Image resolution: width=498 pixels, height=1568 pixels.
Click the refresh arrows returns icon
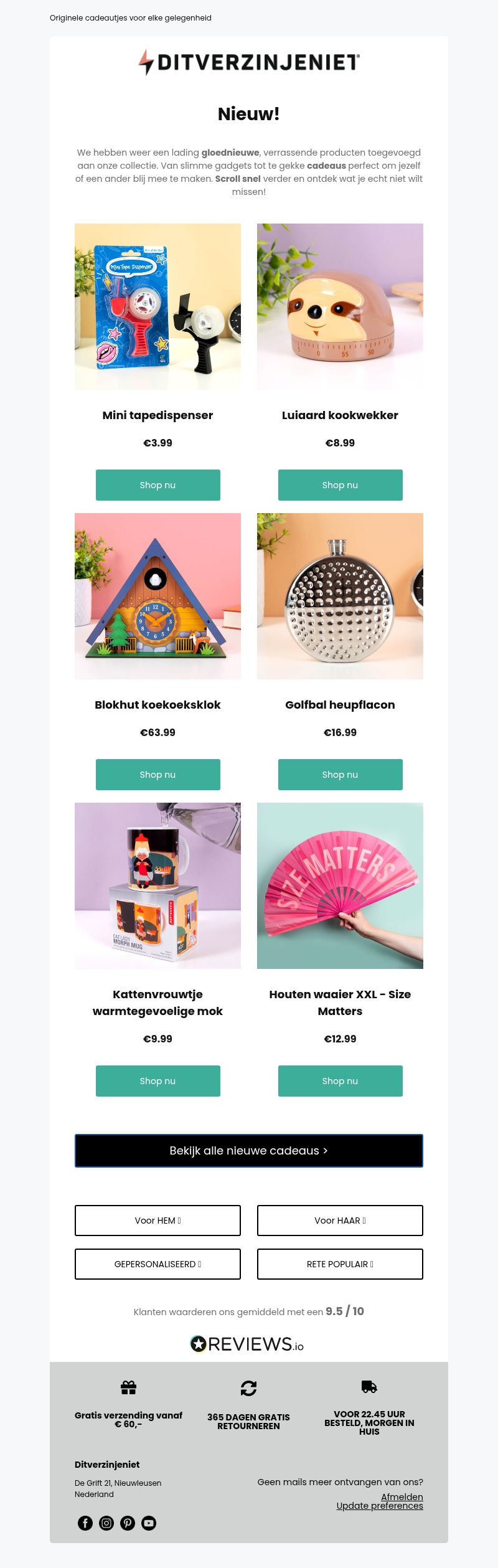(x=248, y=1388)
